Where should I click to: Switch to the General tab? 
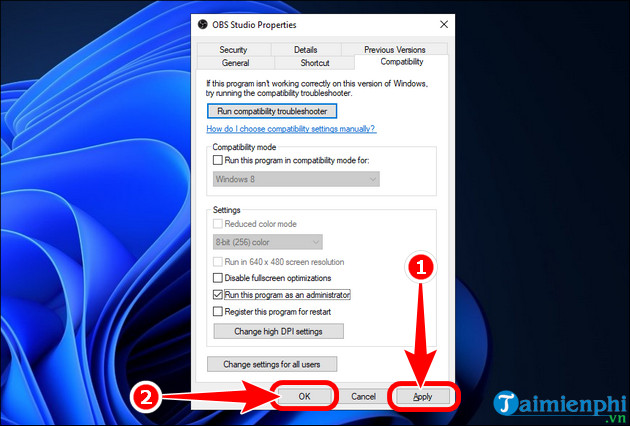click(x=235, y=63)
